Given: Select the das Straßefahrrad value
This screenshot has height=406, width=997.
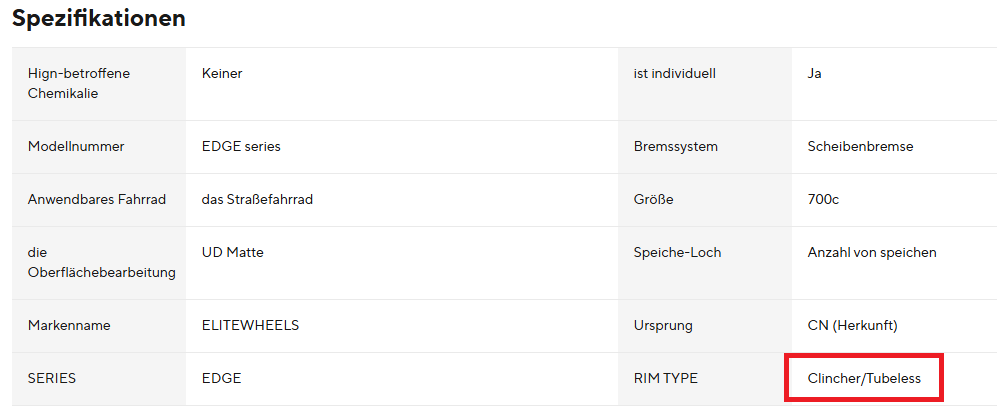Looking at the screenshot, I should point(257,200).
